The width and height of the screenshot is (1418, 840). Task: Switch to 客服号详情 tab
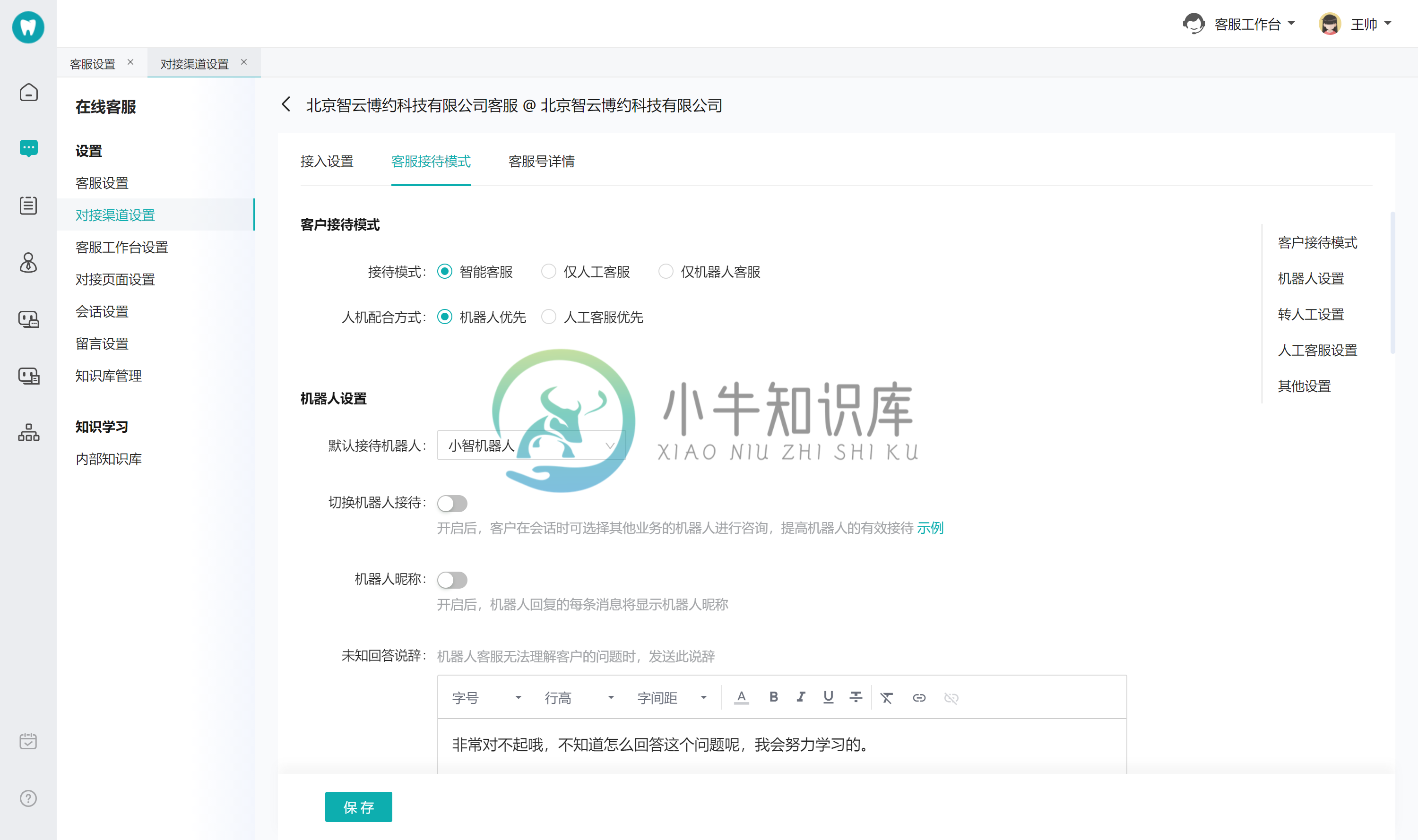point(541,161)
